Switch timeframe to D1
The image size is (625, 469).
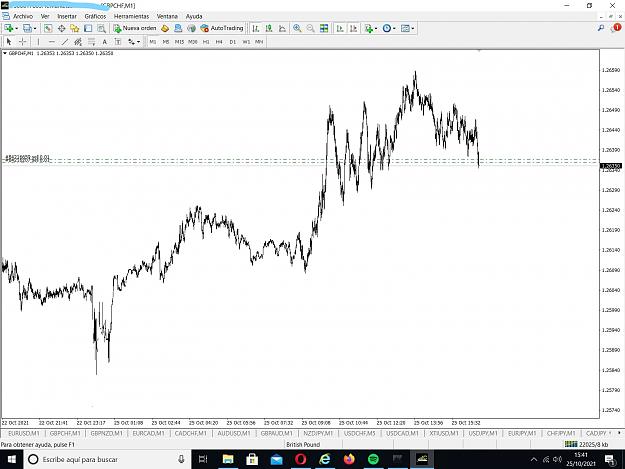pos(233,42)
